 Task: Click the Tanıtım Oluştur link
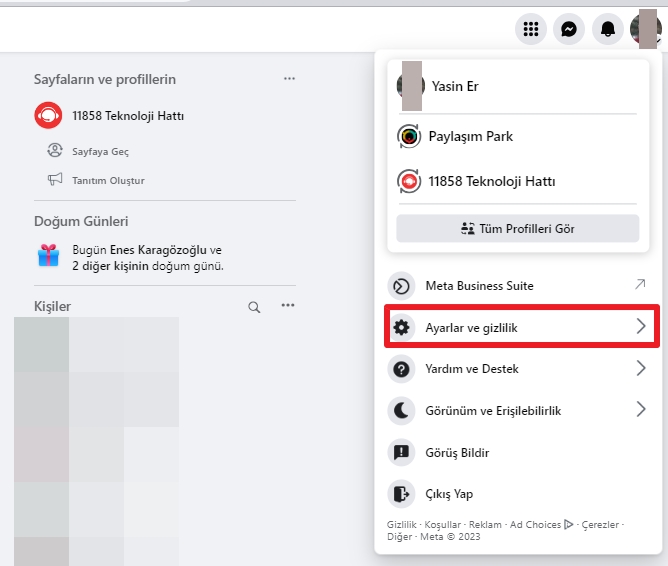pyautogui.click(x=108, y=181)
